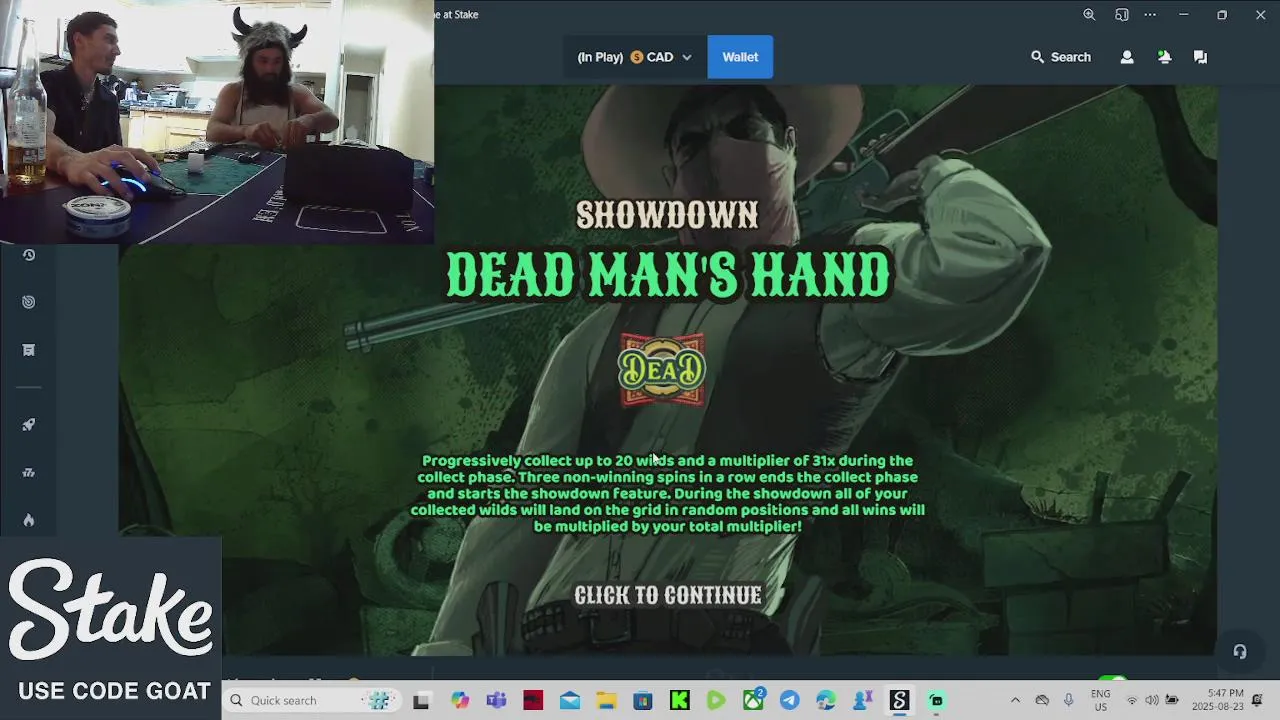Viewport: 1280px width, 720px height.
Task: Open the Wallet button
Action: tap(740, 57)
